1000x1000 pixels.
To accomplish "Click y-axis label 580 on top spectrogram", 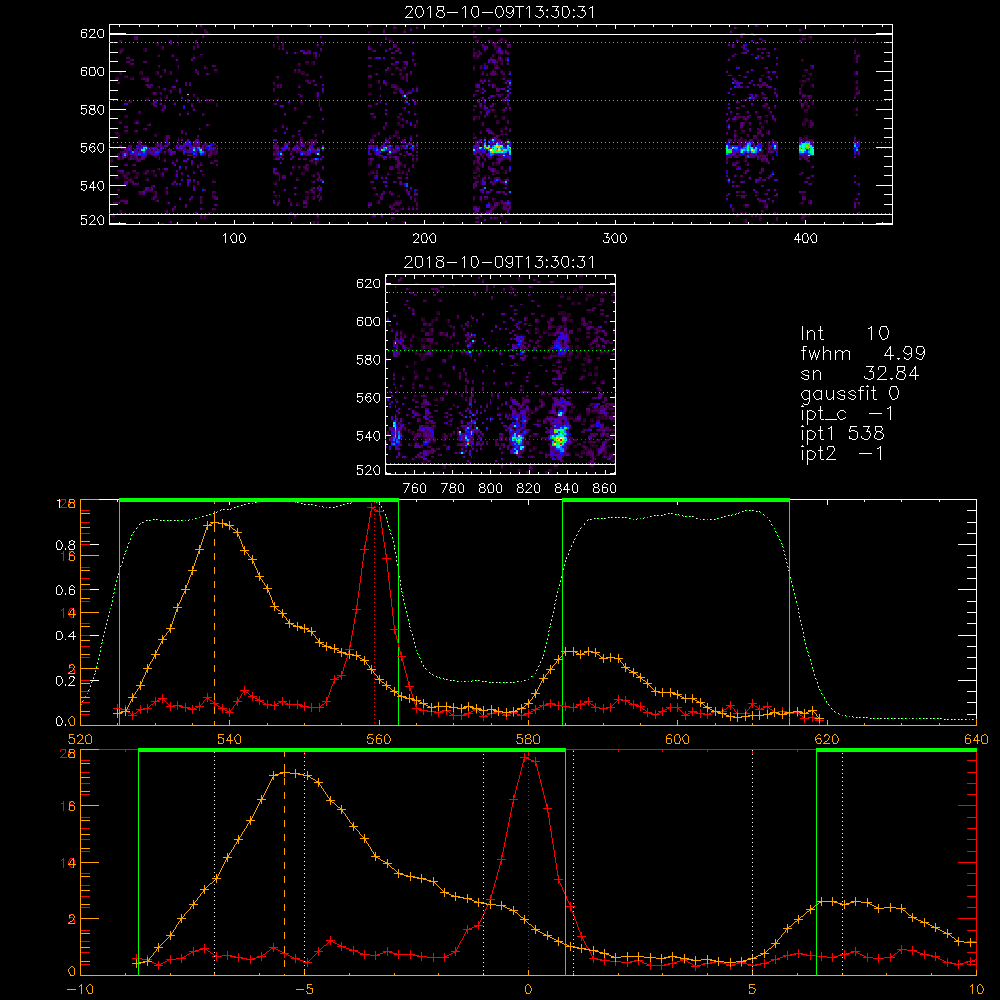I will (x=92, y=110).
